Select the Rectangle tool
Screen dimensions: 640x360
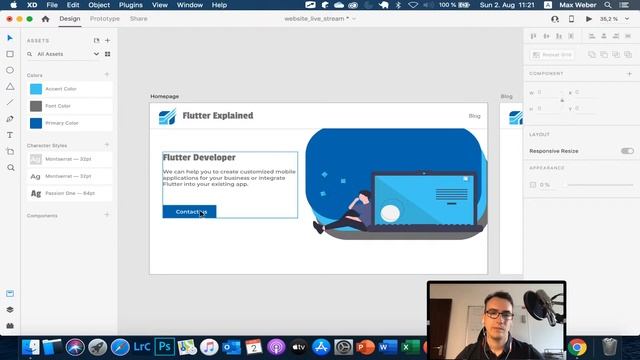10,54
